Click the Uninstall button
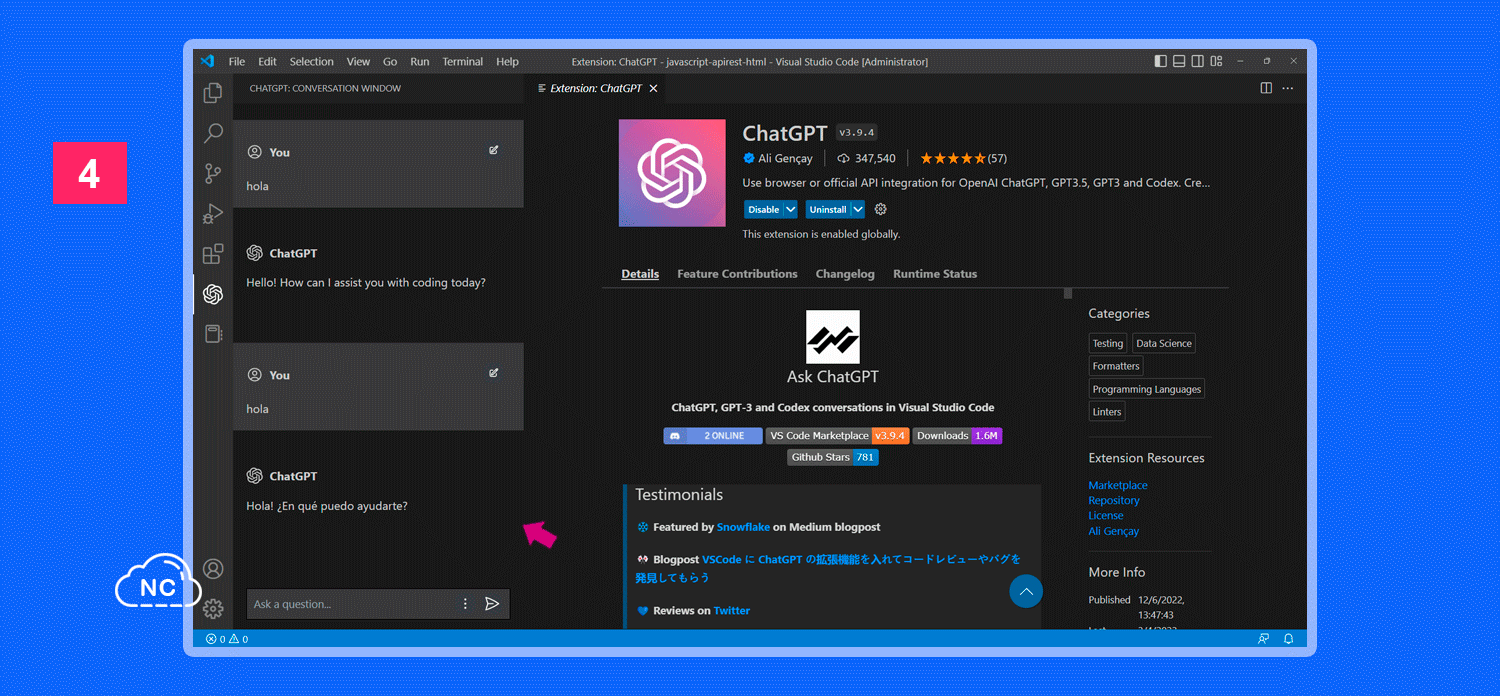The width and height of the screenshot is (1500, 696). 828,209
